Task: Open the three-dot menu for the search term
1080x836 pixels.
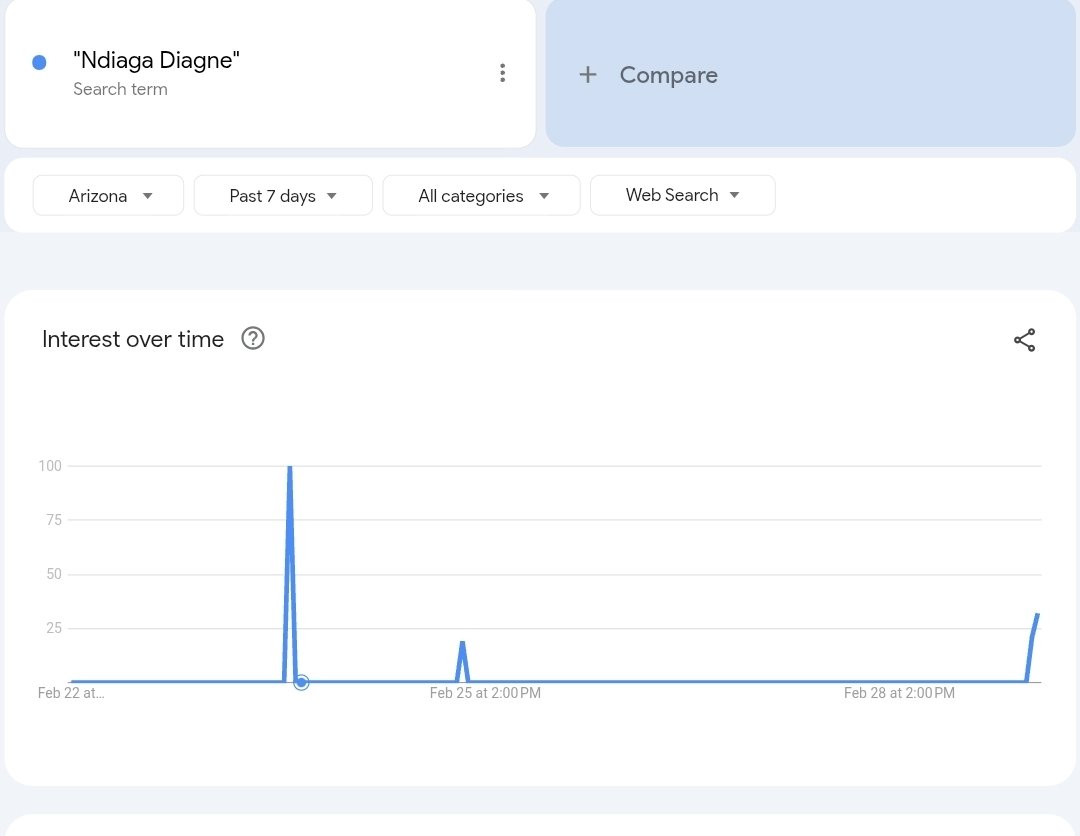Action: coord(502,73)
